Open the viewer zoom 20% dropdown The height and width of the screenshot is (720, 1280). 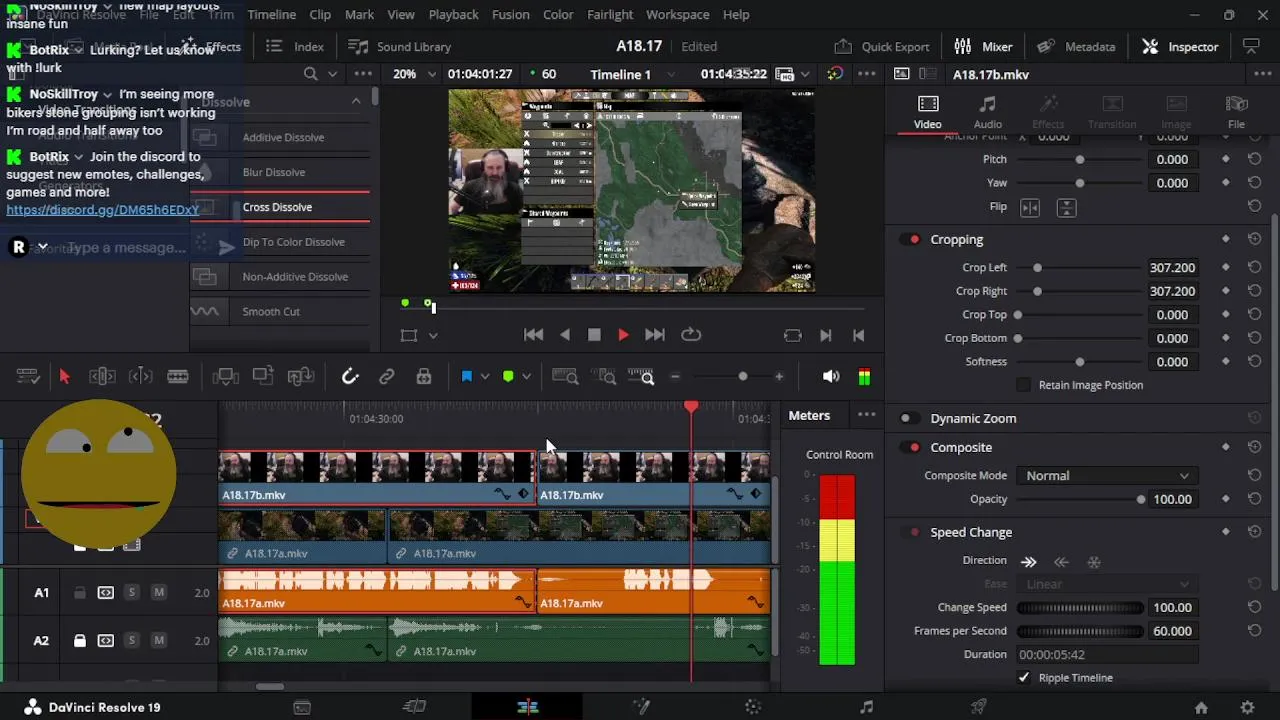click(415, 74)
